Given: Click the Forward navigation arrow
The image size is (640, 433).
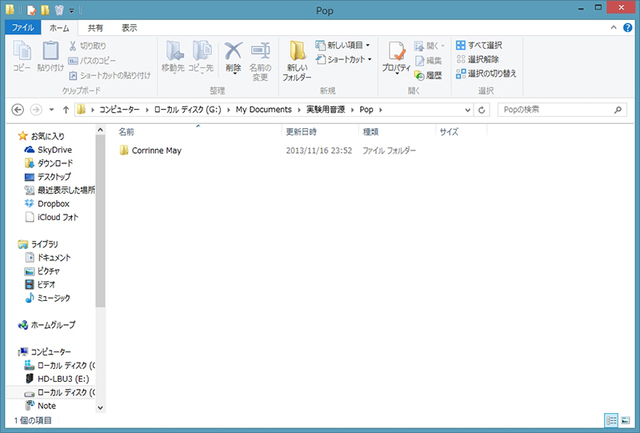Looking at the screenshot, I should click(36, 110).
